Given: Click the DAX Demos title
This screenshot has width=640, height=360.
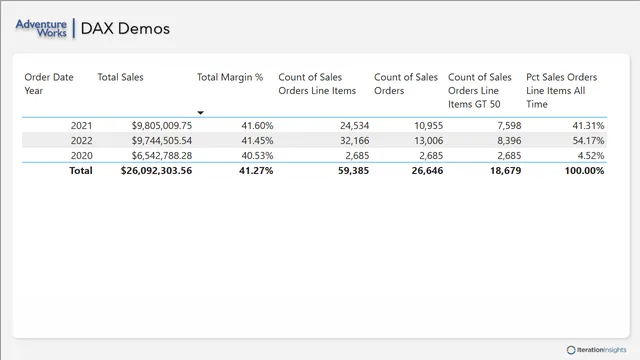Looking at the screenshot, I should [x=125, y=29].
